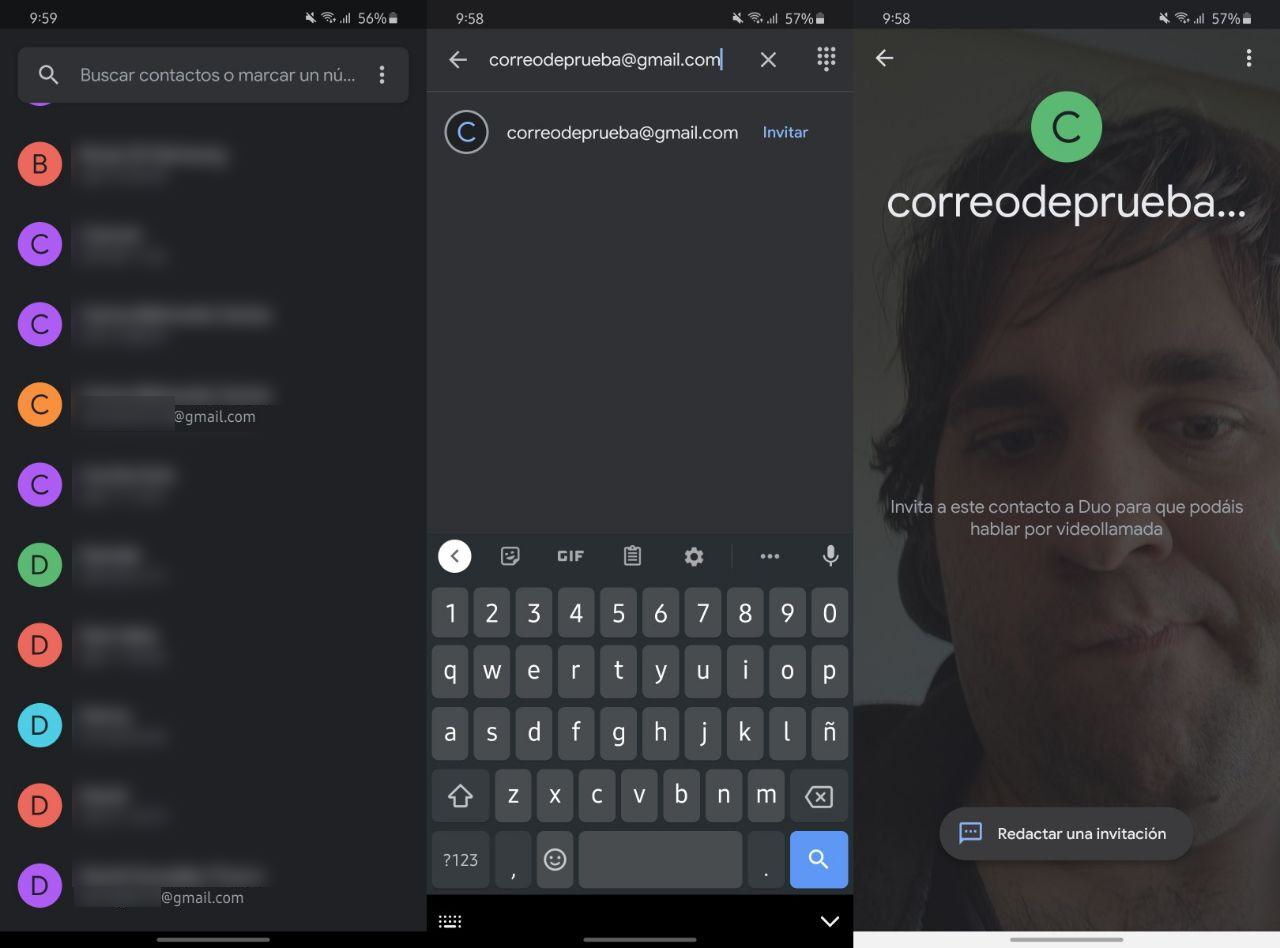Switch to the ?123 symbols layout
1280x948 pixels.
(461, 860)
